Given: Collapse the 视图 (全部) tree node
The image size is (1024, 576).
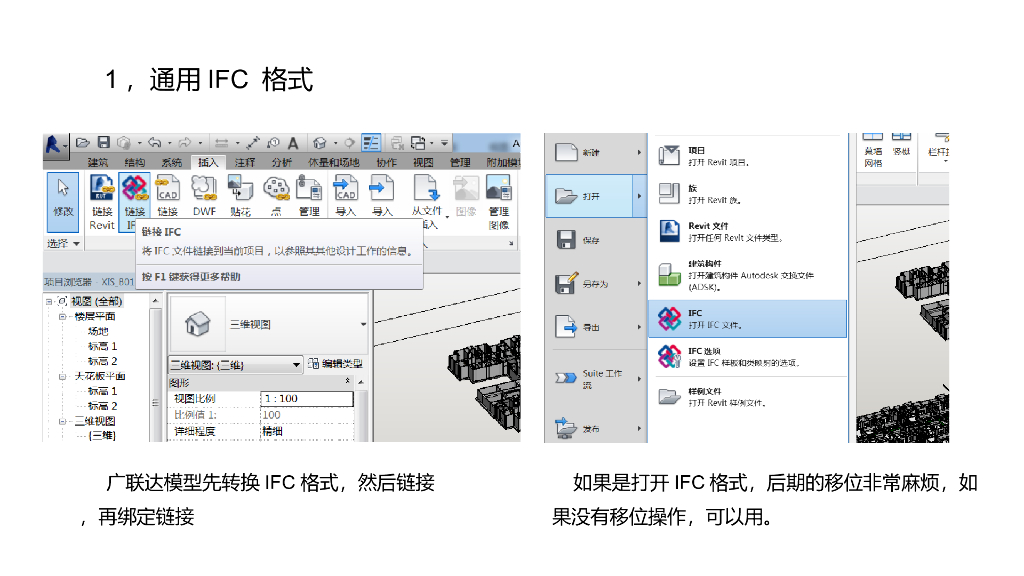Looking at the screenshot, I should click(x=49, y=302).
